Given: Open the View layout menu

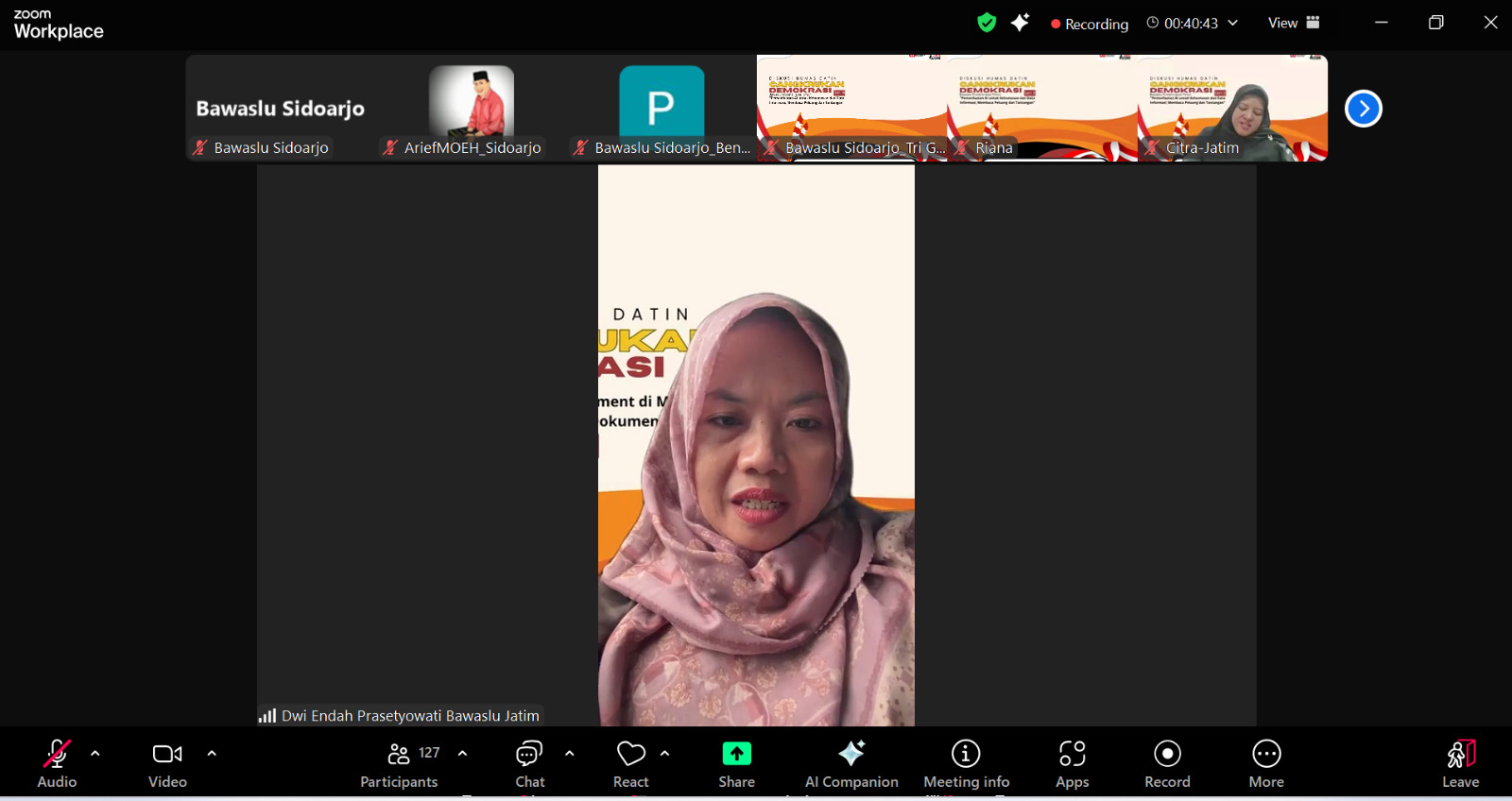Looking at the screenshot, I should 1293,23.
